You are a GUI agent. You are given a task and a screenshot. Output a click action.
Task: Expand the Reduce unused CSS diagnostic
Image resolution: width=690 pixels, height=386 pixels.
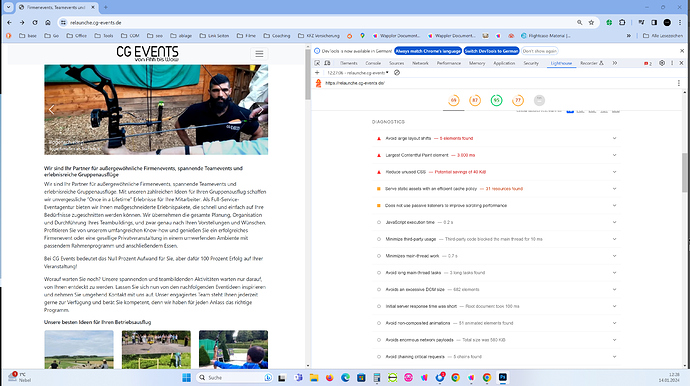click(496, 172)
